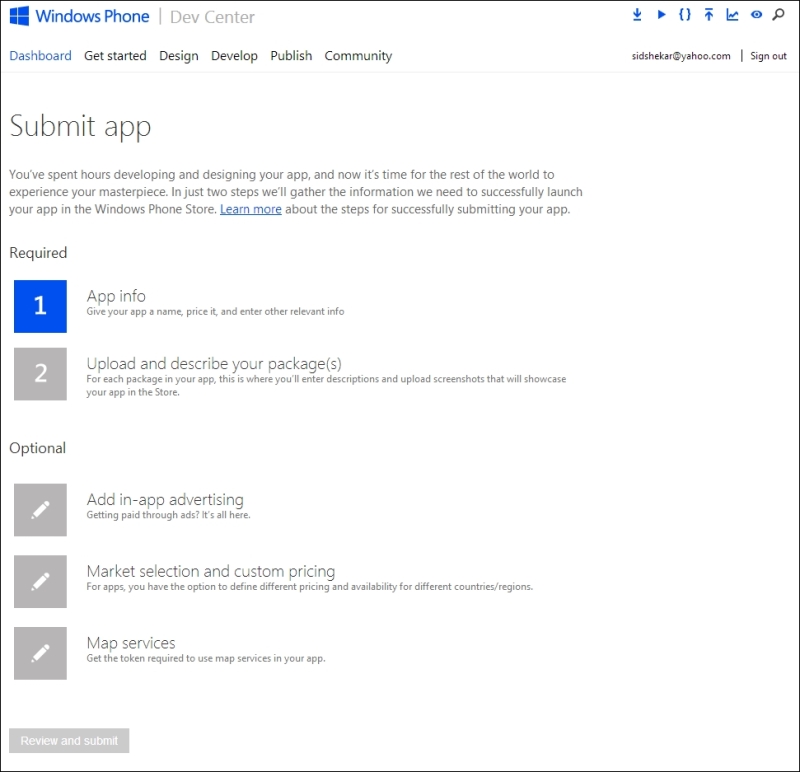Image resolution: width=800 pixels, height=772 pixels.
Task: Click the eye icon in header
Action: (x=756, y=15)
